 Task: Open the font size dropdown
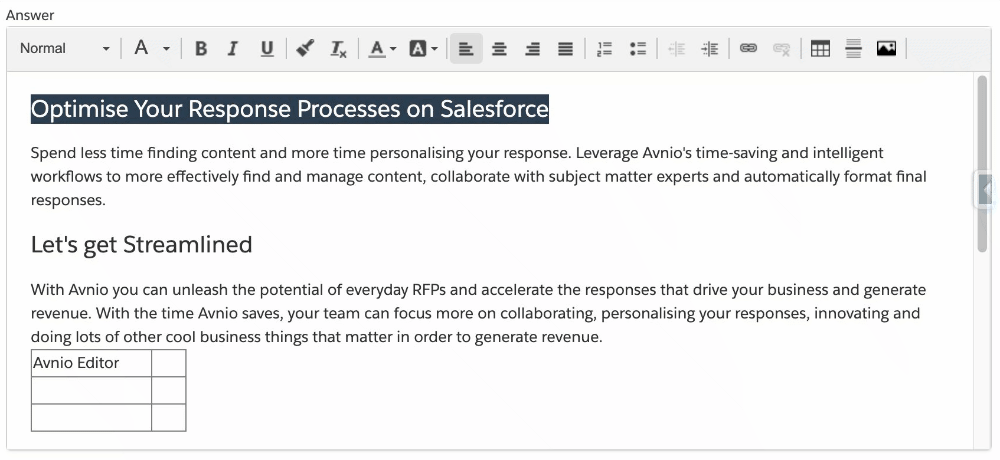tap(152, 48)
